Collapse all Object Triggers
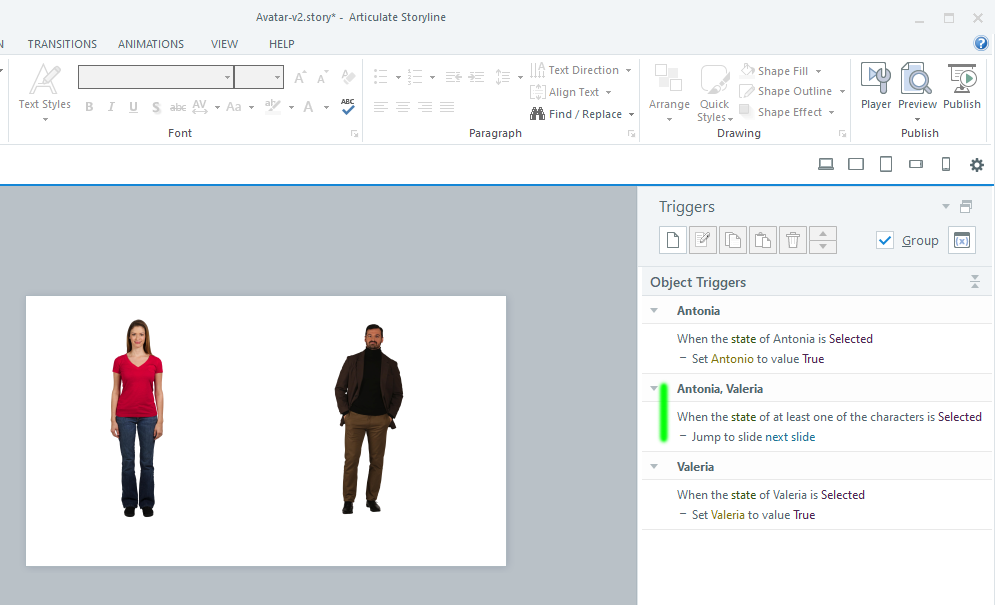The height and width of the screenshot is (605, 995). (x=975, y=283)
